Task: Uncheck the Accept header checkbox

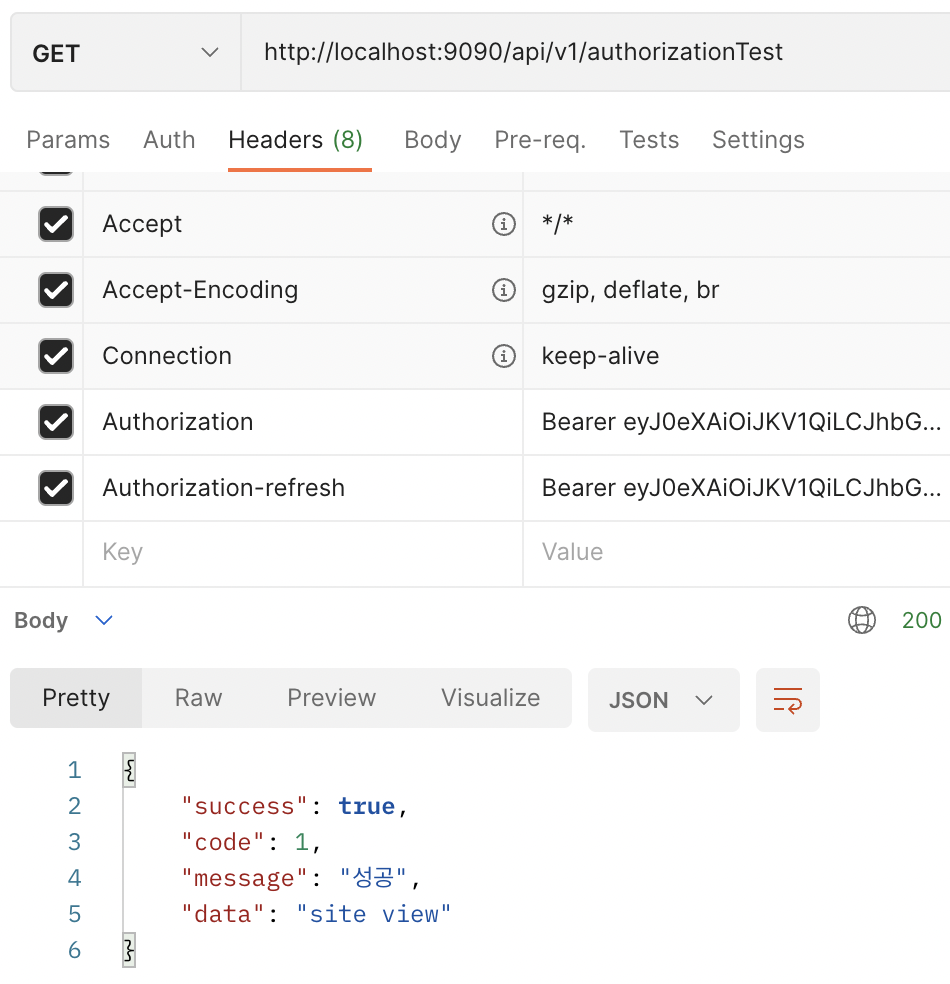Action: pyautogui.click(x=56, y=224)
